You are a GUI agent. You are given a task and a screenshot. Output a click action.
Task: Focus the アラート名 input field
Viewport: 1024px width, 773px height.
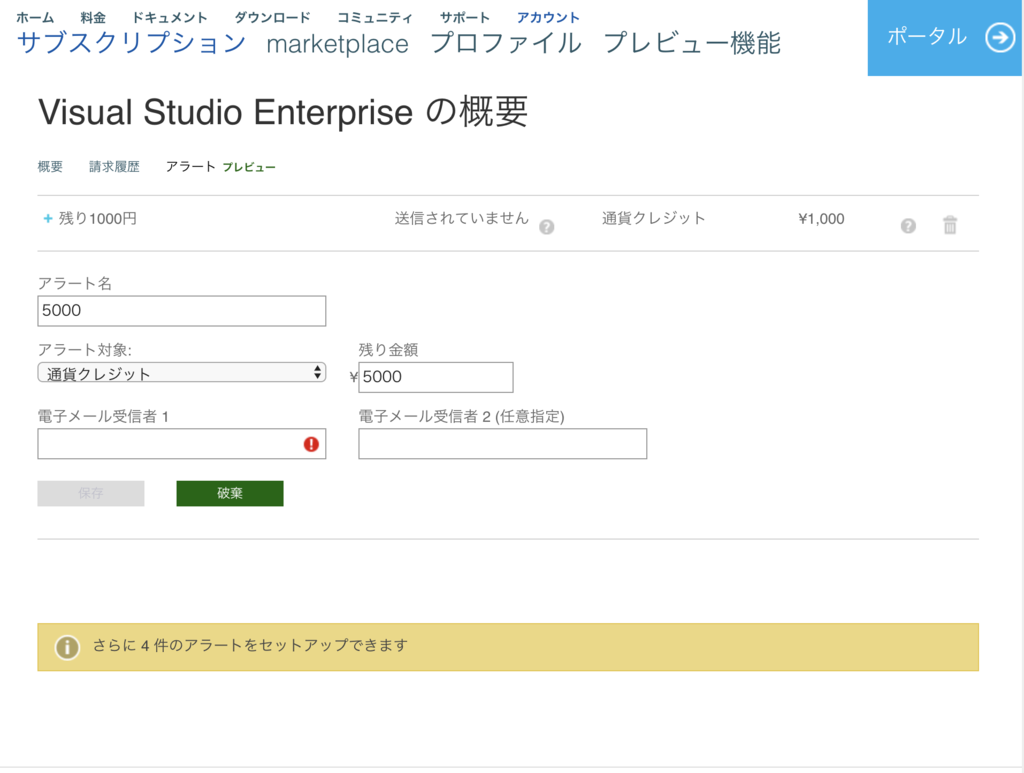coord(182,311)
